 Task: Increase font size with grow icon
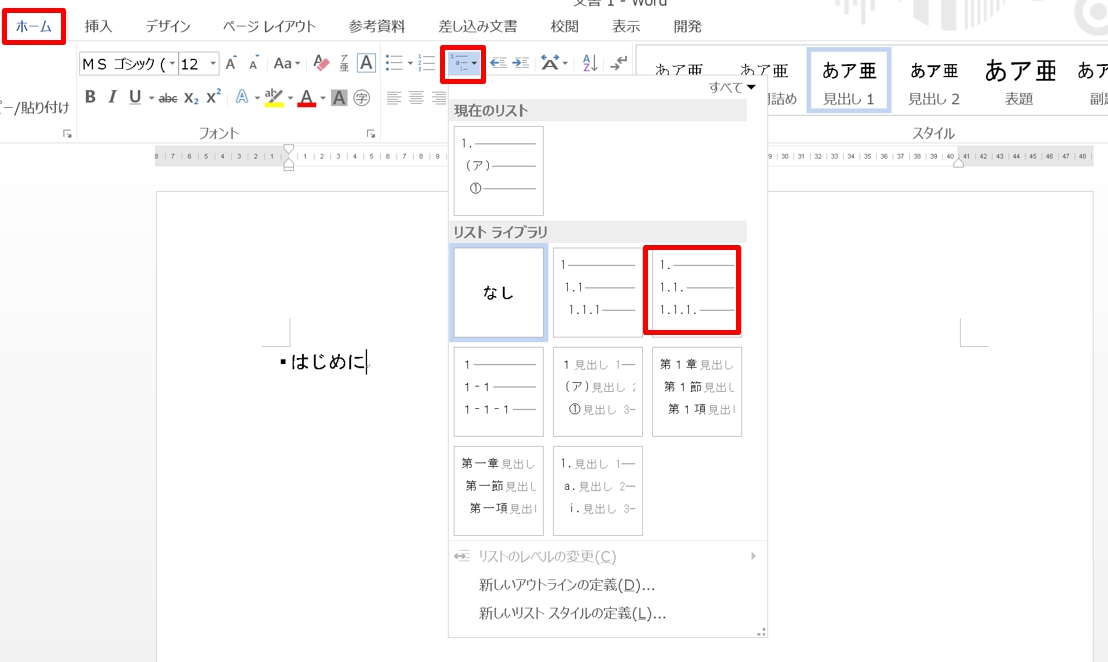[x=231, y=64]
